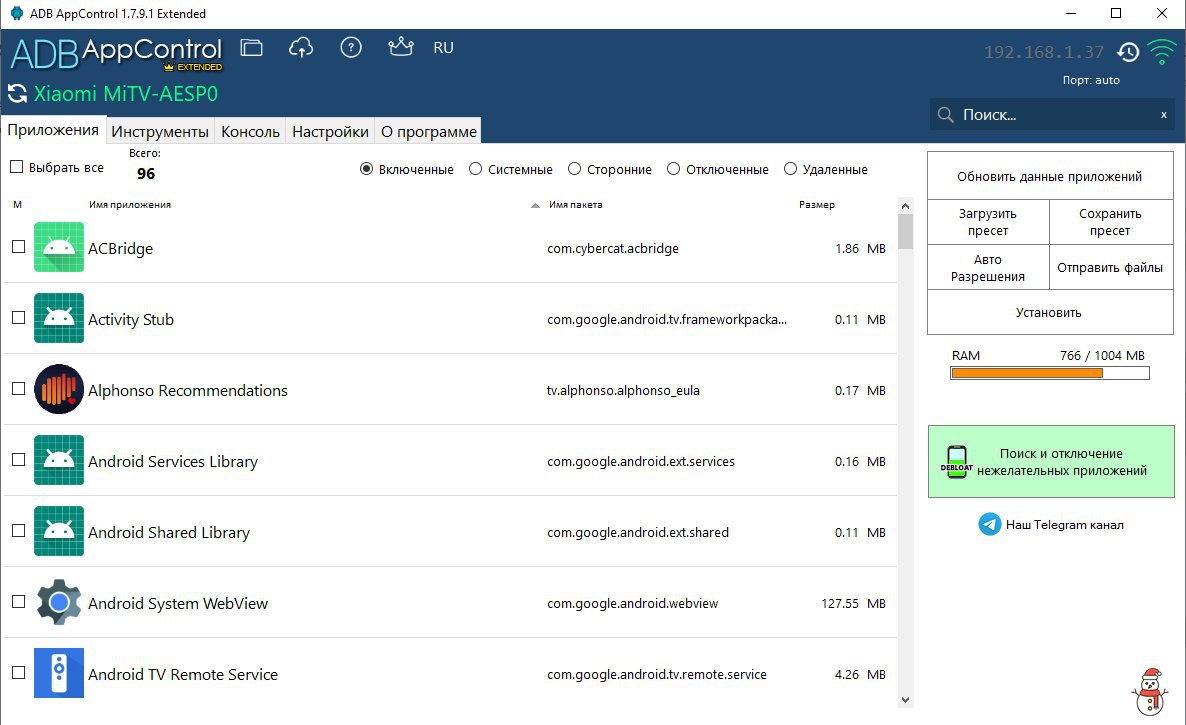Open the О программе tab

[x=429, y=132]
